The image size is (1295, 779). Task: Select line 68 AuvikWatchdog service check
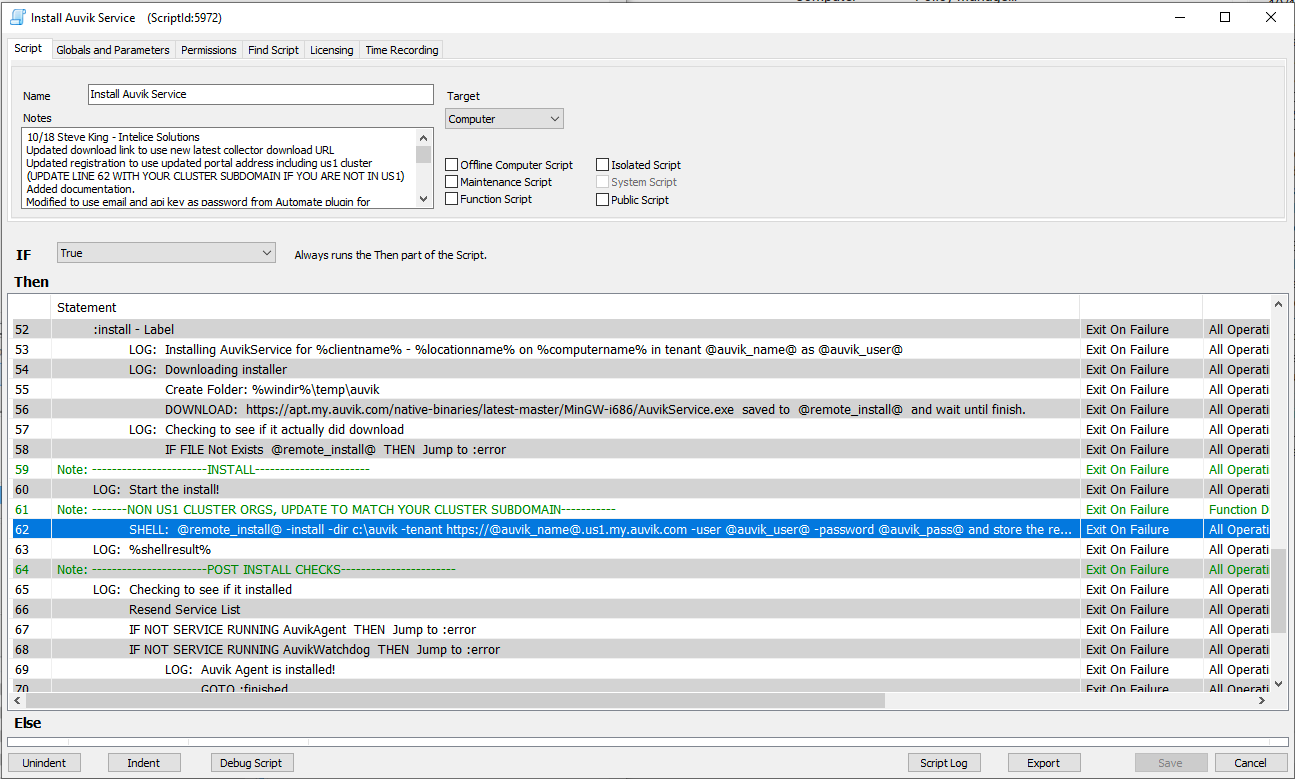[x=640, y=649]
